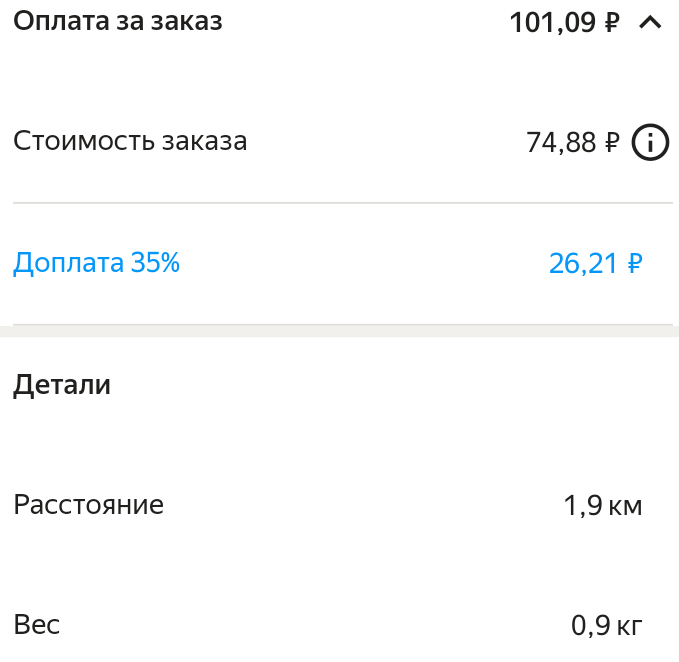Select the Расстояние row label
The width and height of the screenshot is (679, 662).
coord(88,505)
